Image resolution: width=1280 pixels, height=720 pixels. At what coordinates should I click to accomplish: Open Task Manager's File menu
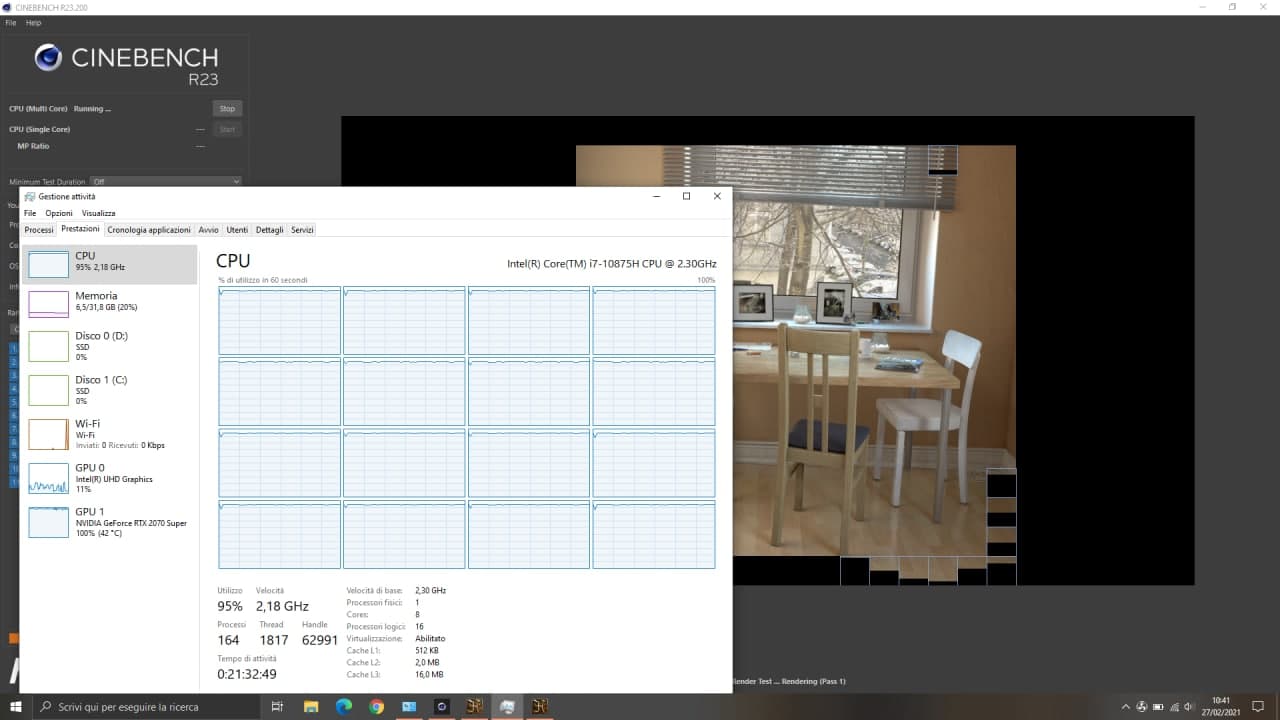(x=30, y=213)
